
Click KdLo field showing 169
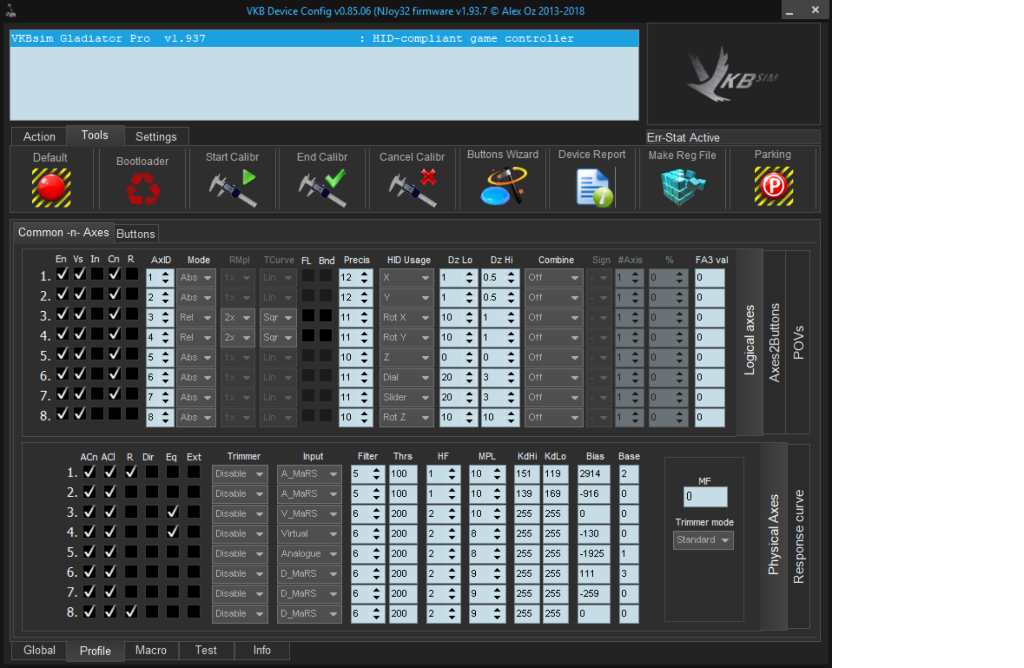click(x=555, y=494)
